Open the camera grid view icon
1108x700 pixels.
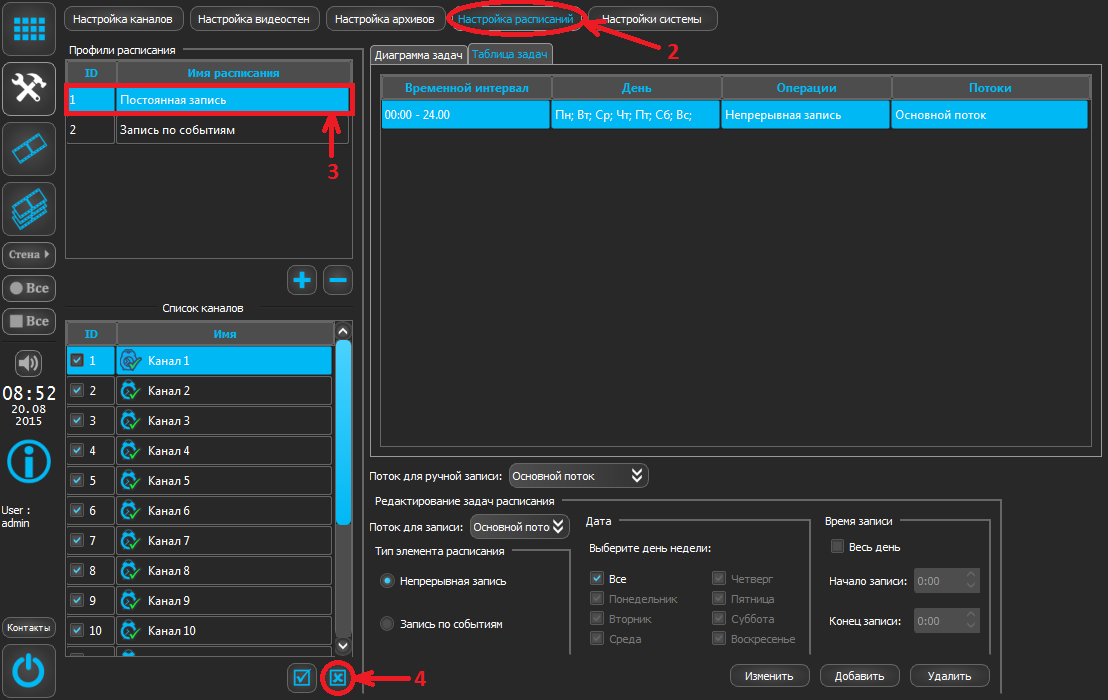pyautogui.click(x=29, y=29)
